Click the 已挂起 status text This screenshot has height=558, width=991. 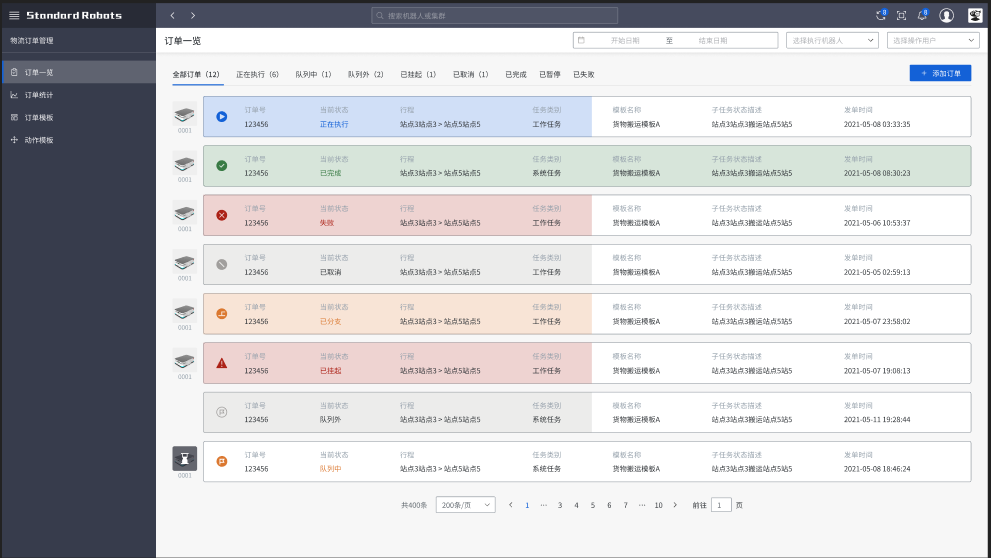point(331,371)
